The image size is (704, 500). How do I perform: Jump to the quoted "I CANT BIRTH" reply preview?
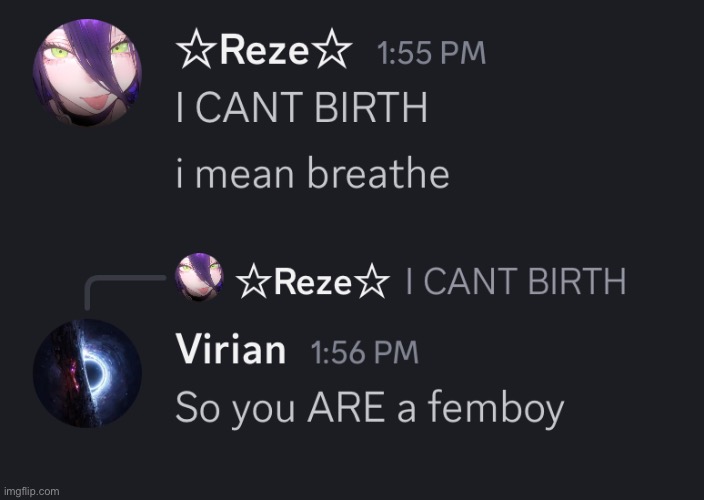pos(516,282)
